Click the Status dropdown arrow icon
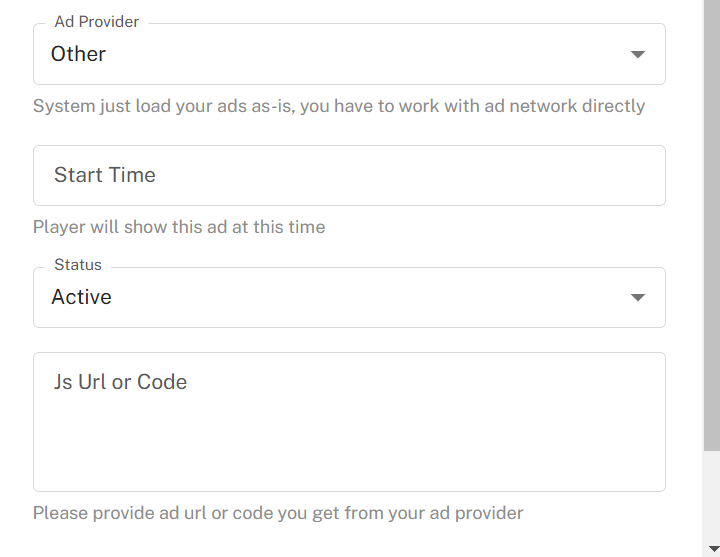The width and height of the screenshot is (720, 557). [x=638, y=297]
